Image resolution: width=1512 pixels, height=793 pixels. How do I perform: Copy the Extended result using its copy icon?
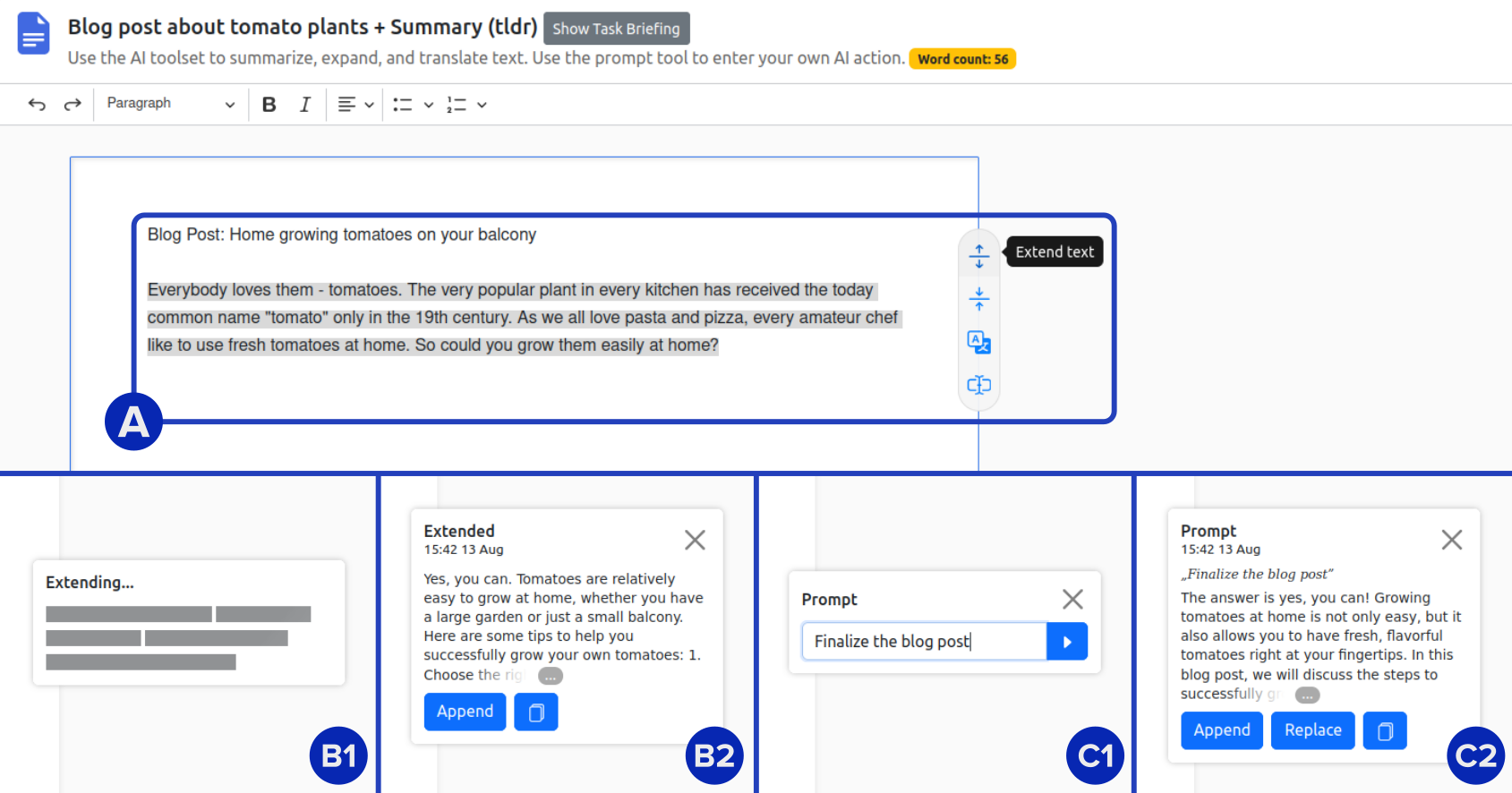(x=536, y=712)
